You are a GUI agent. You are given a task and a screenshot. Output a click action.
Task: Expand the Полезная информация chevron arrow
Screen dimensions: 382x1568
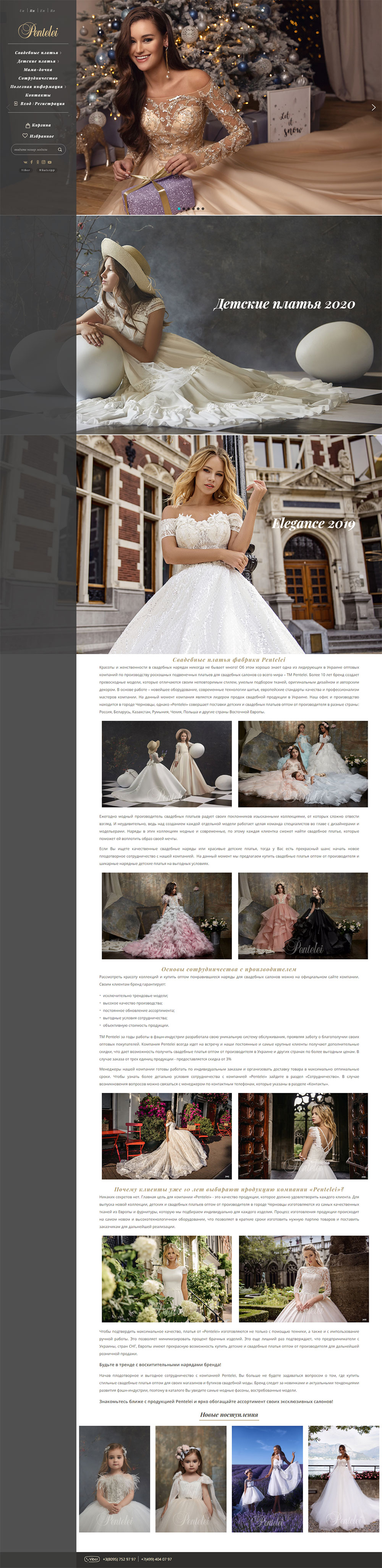pyautogui.click(x=66, y=87)
